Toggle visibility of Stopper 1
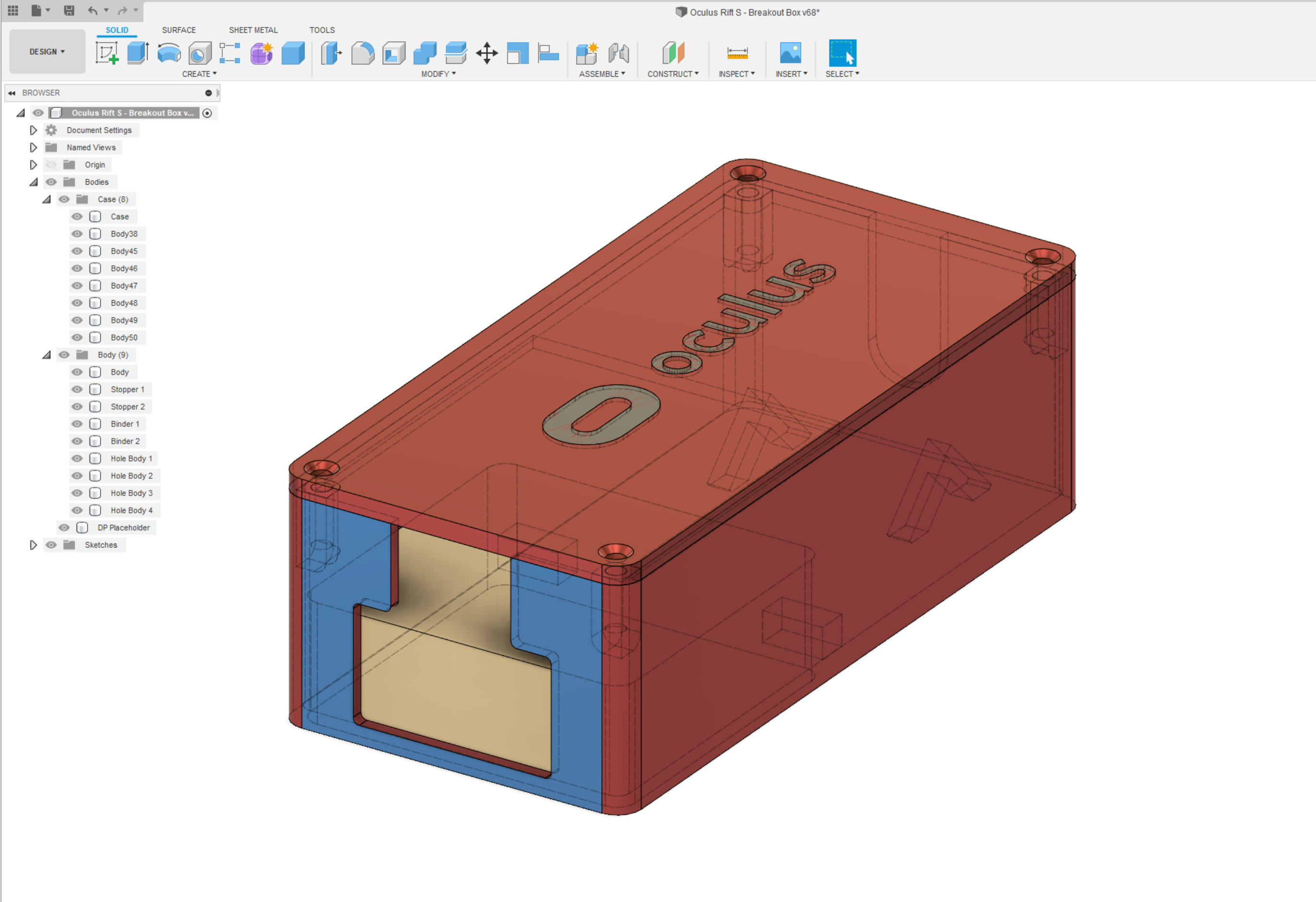The width and height of the screenshot is (1316, 902). click(x=77, y=389)
